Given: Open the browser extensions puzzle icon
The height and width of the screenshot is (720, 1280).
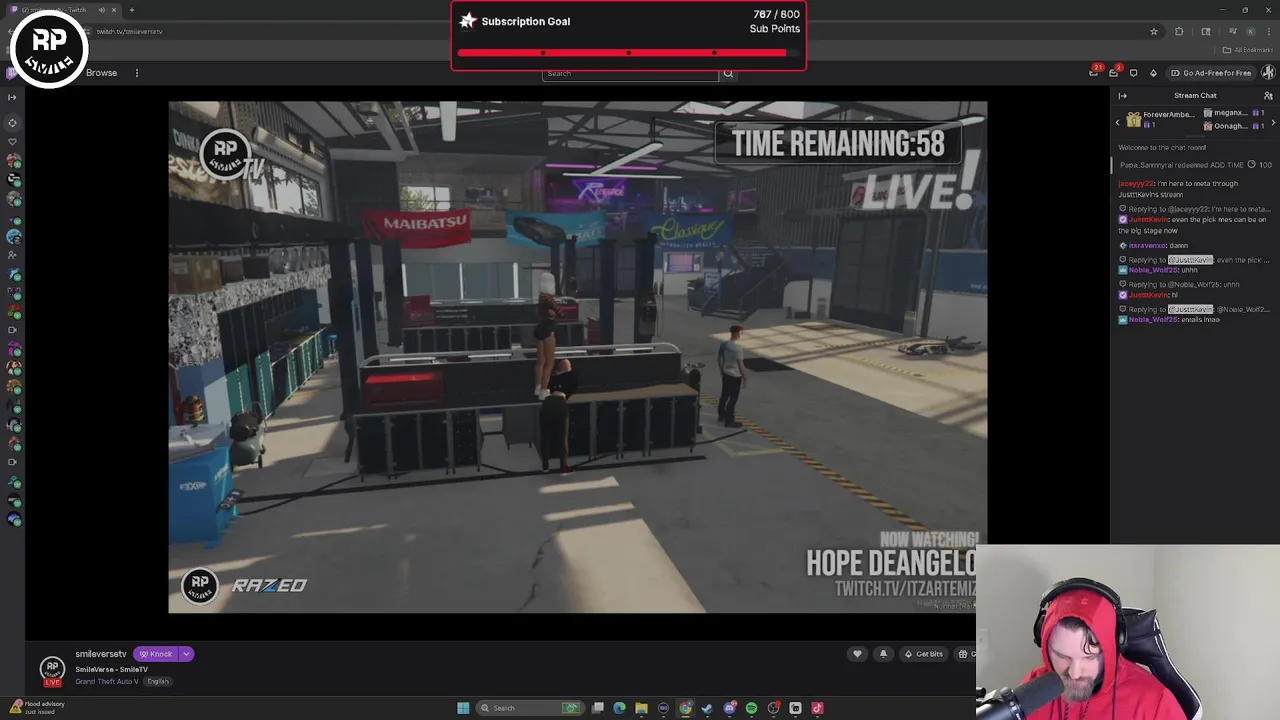Looking at the screenshot, I should click(x=1179, y=32).
